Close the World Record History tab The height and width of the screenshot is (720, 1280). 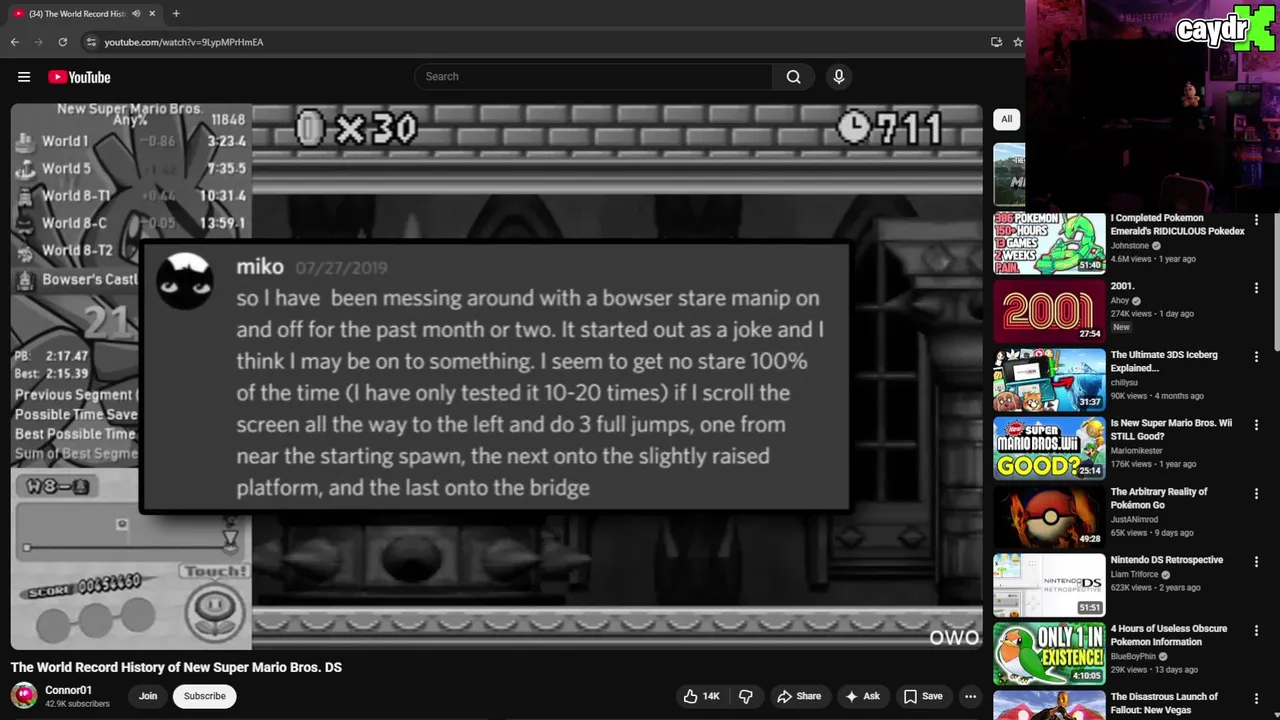click(x=152, y=14)
